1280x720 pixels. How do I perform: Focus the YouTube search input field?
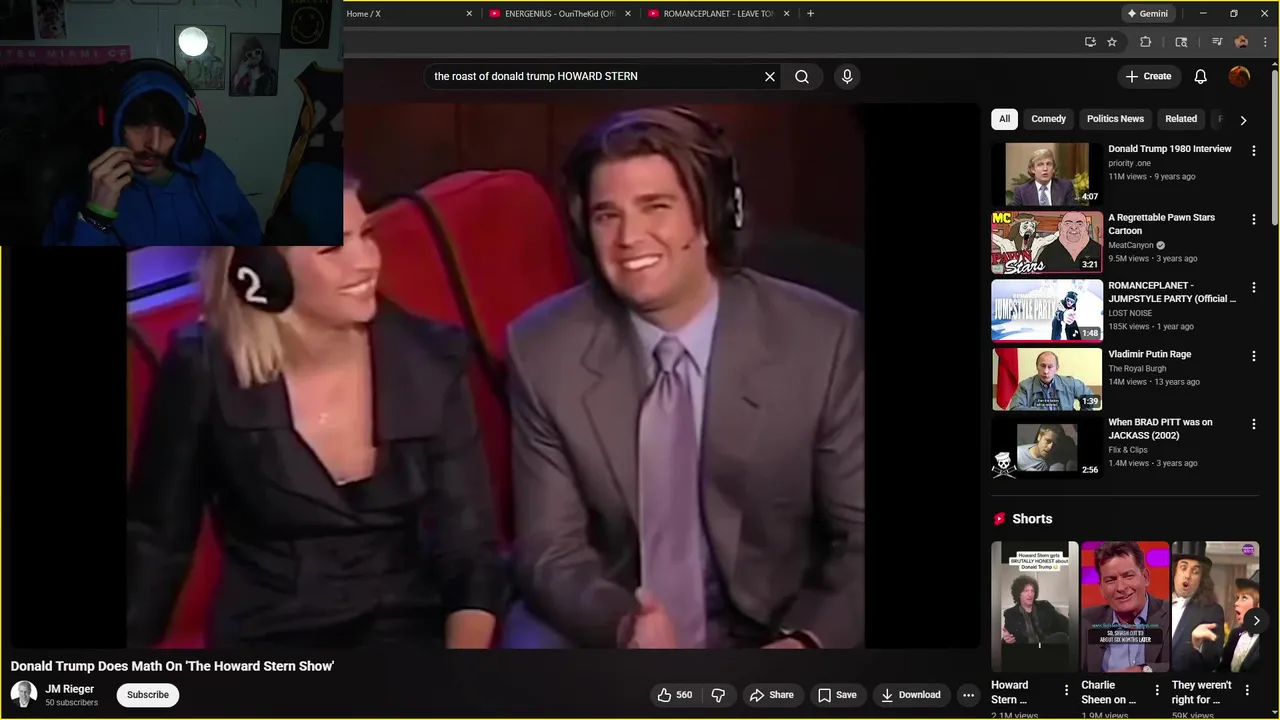click(x=595, y=76)
